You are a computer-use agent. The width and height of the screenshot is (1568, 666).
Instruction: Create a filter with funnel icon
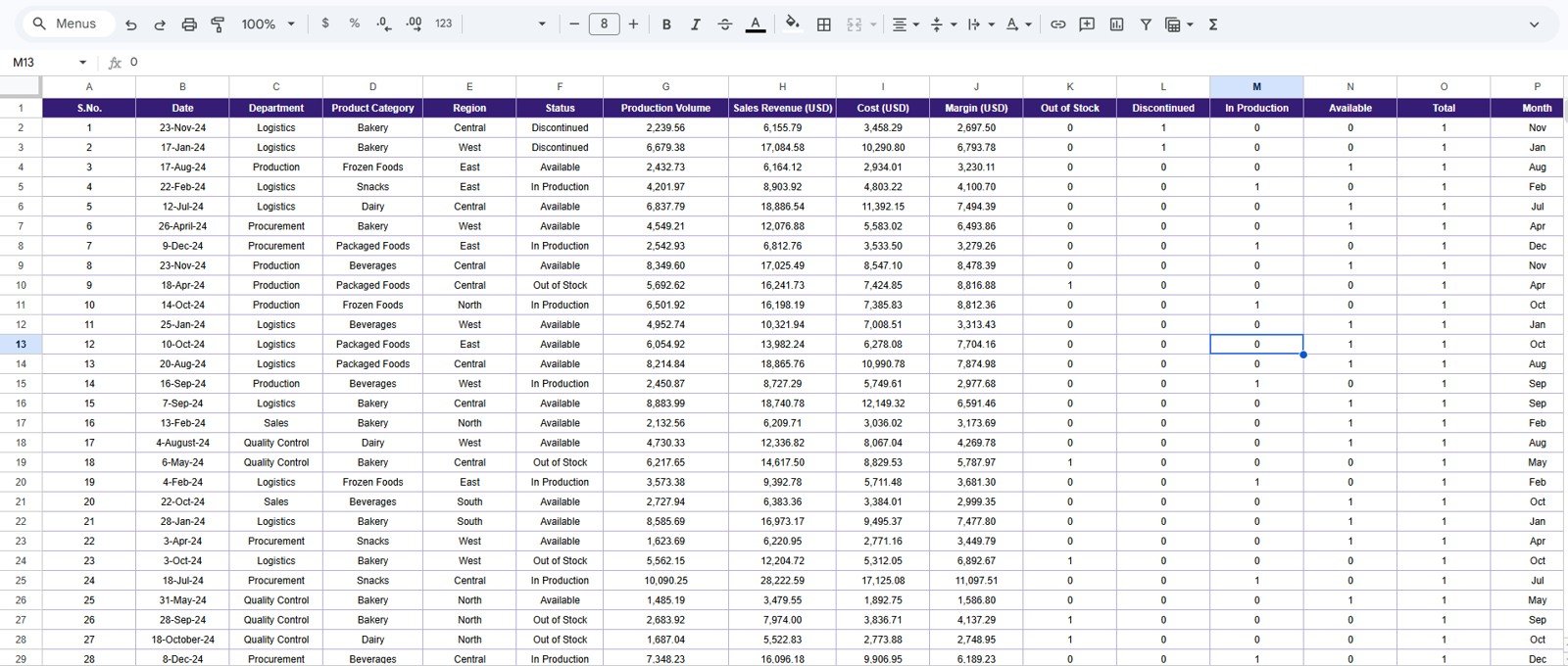click(1145, 24)
